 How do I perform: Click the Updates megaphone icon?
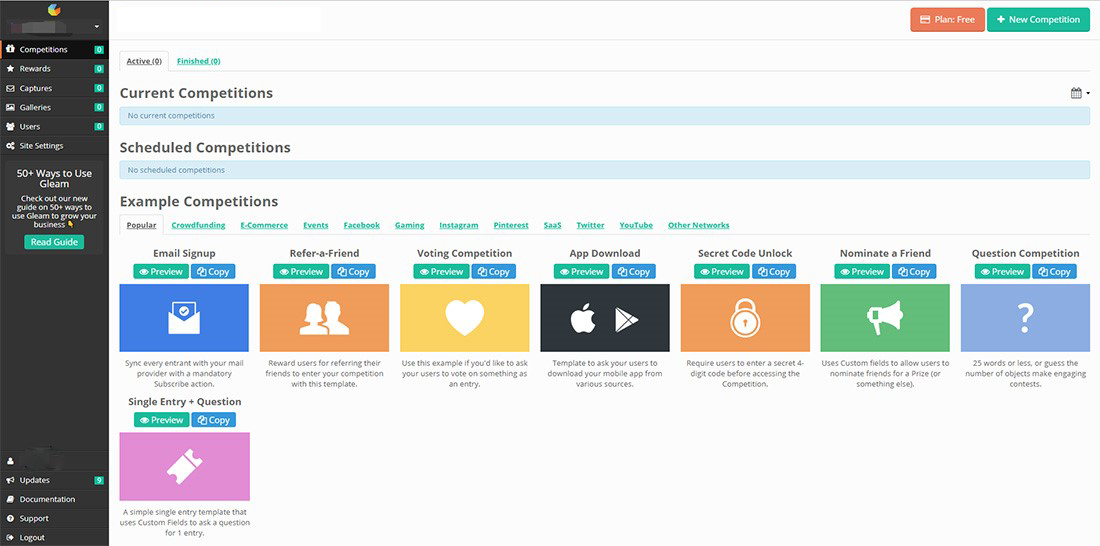pos(10,480)
